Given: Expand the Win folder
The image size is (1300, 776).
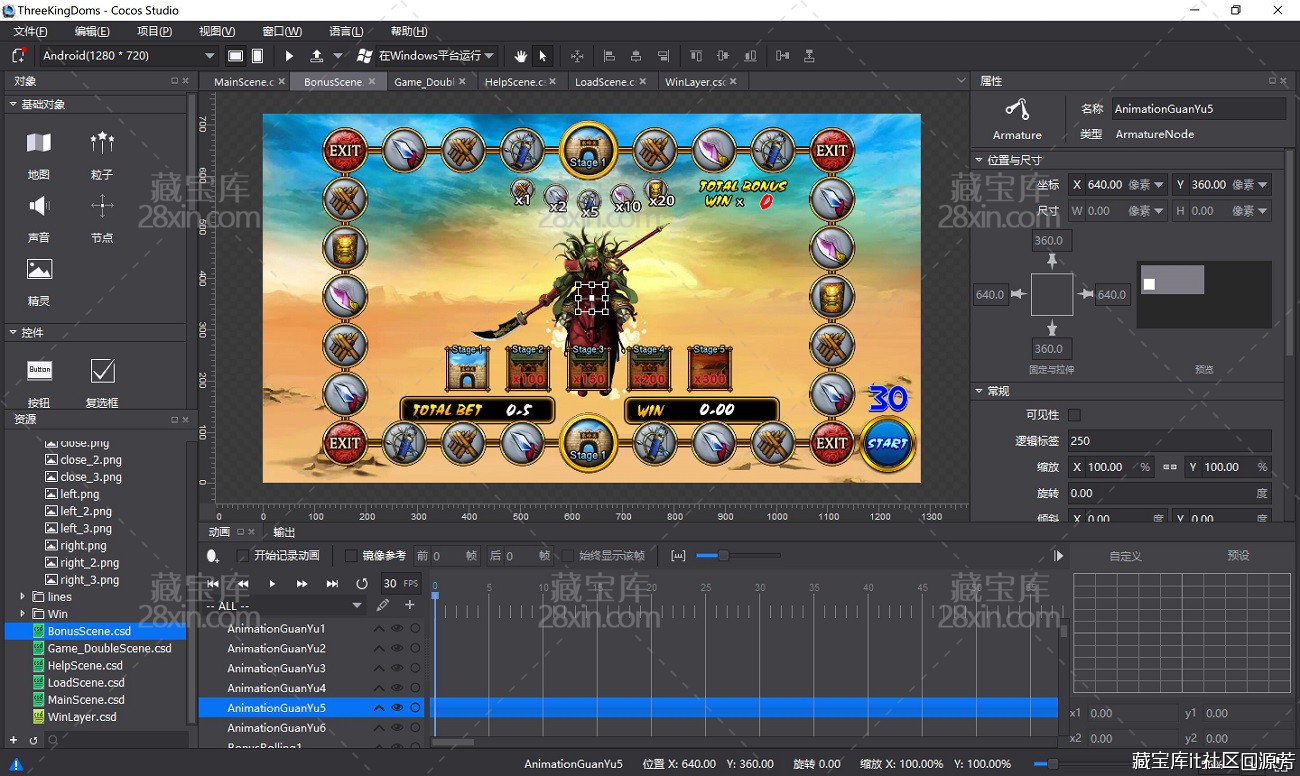Looking at the screenshot, I should point(22,614).
